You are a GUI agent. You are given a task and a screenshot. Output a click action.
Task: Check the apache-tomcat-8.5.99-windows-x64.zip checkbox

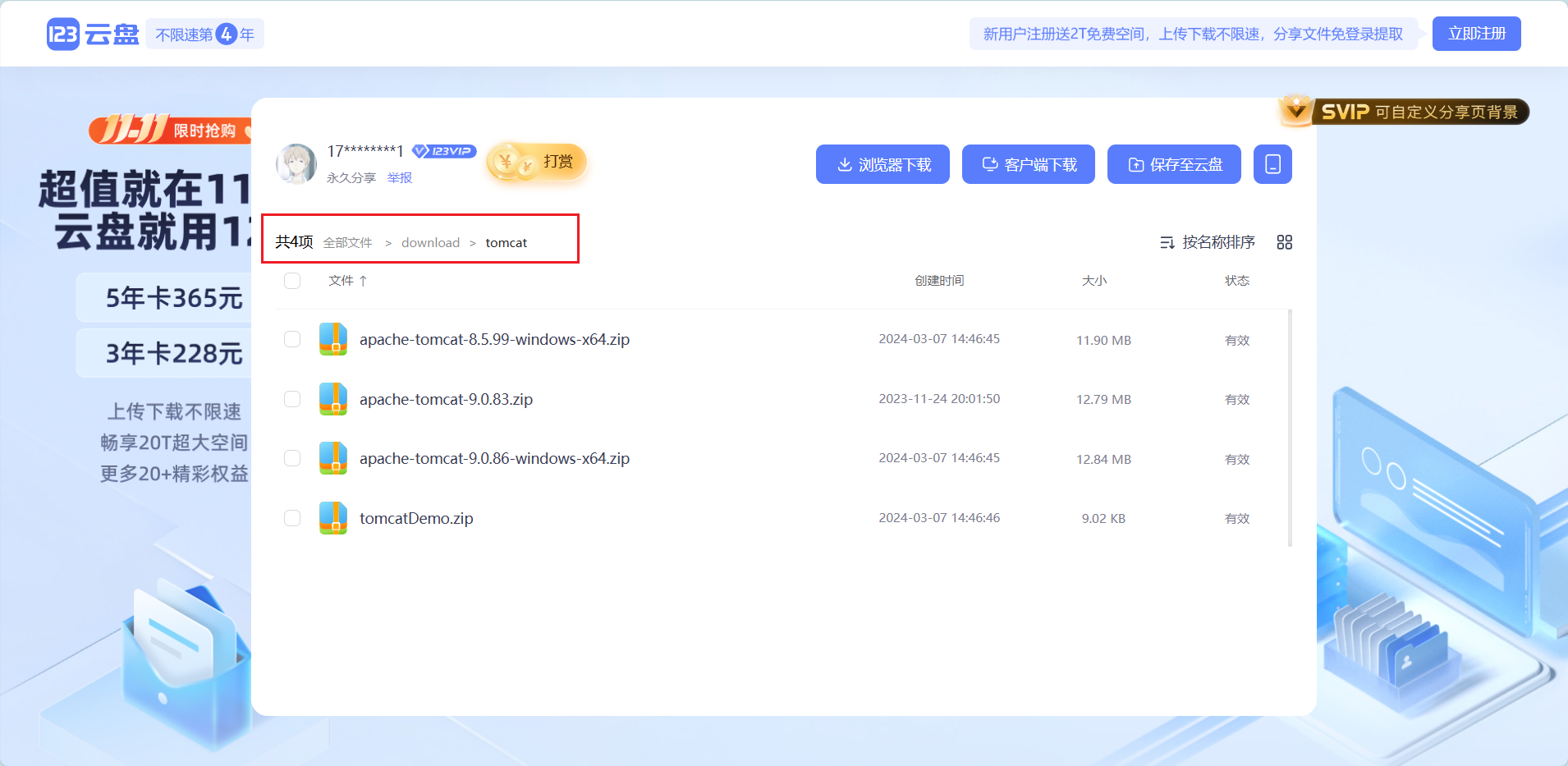(292, 339)
